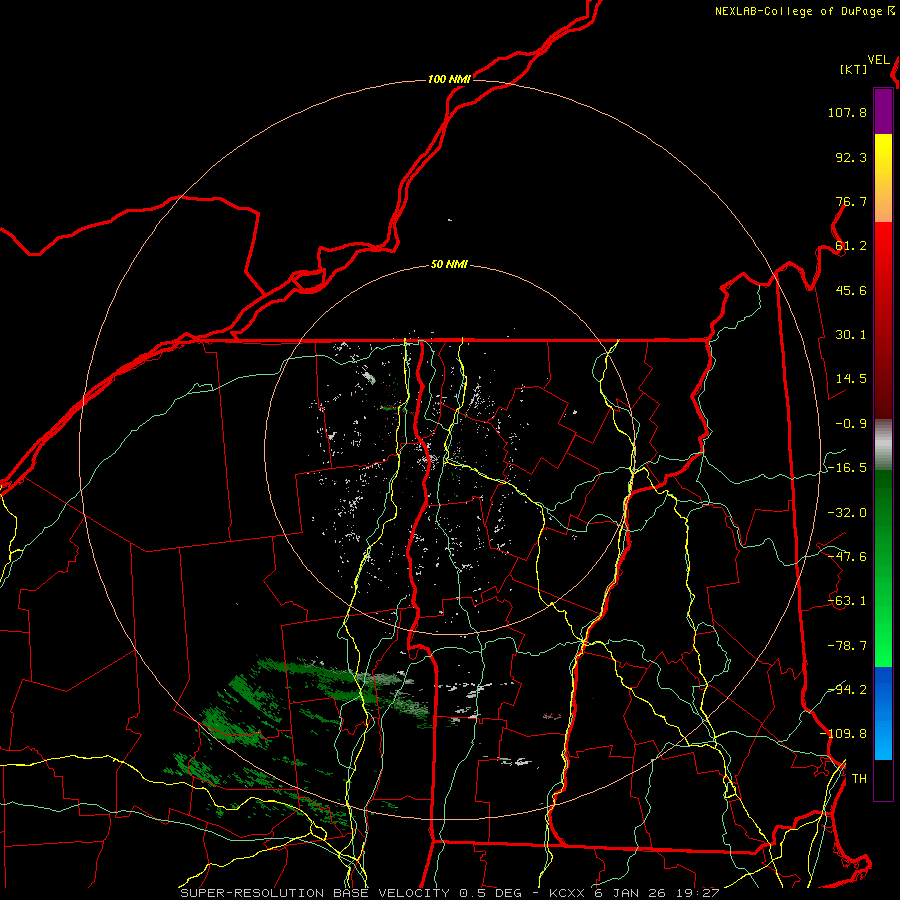
Task: Click the -16.5 velocity scale label
Action: [847, 468]
